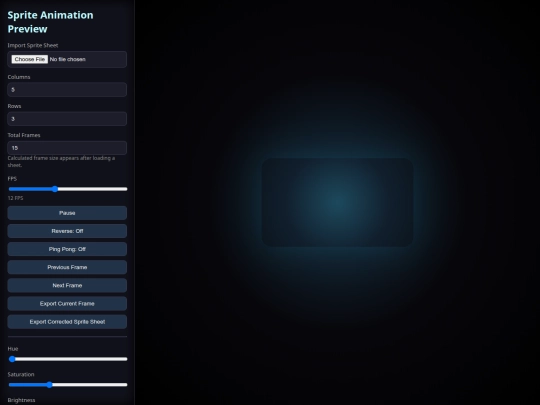This screenshot has width=540, height=405.
Task: Adjust the Hue slider
Action: pos(68,359)
